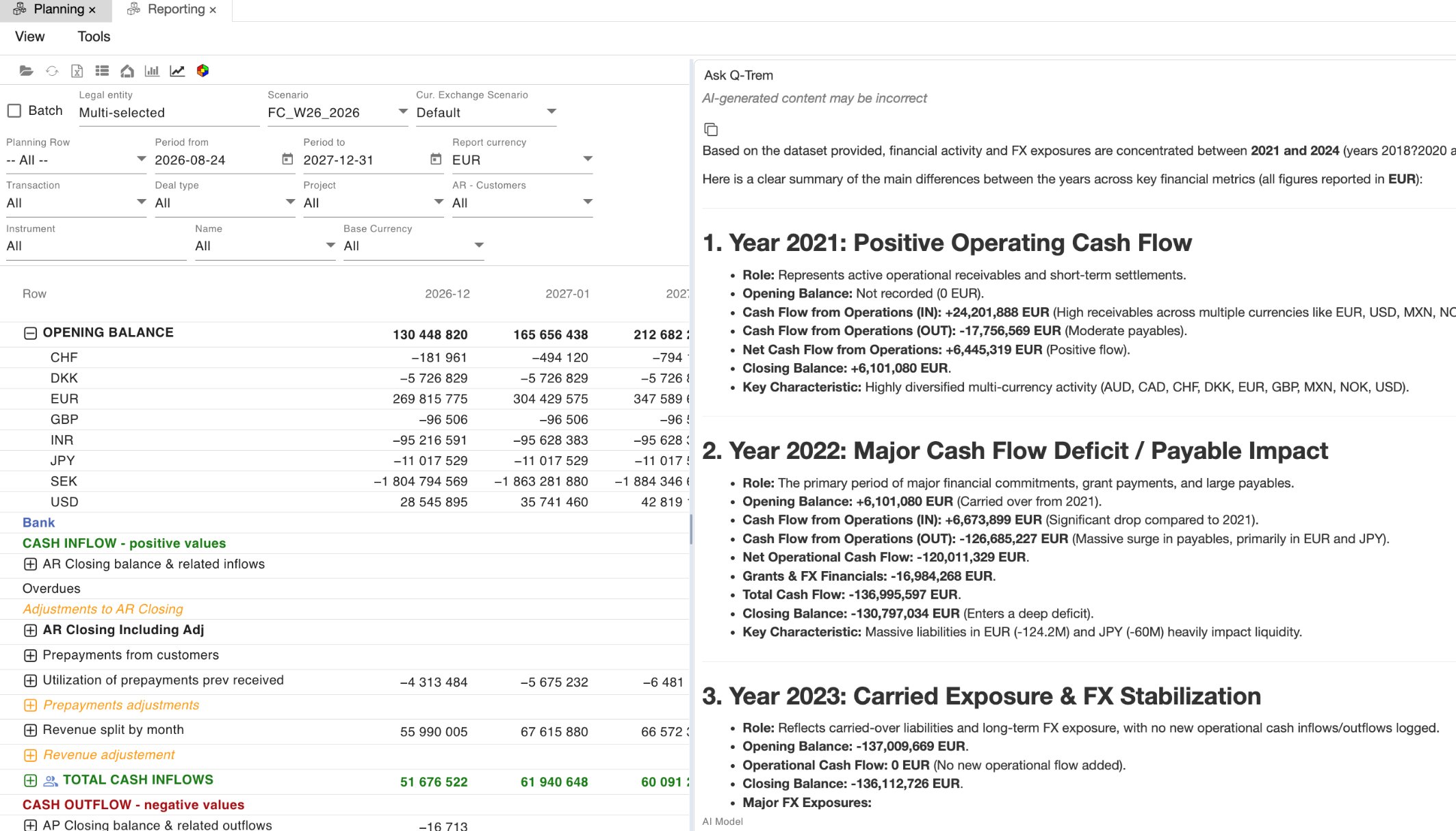Expand AP Closing balance & related outflows
The width and height of the screenshot is (1456, 831).
coord(30,825)
